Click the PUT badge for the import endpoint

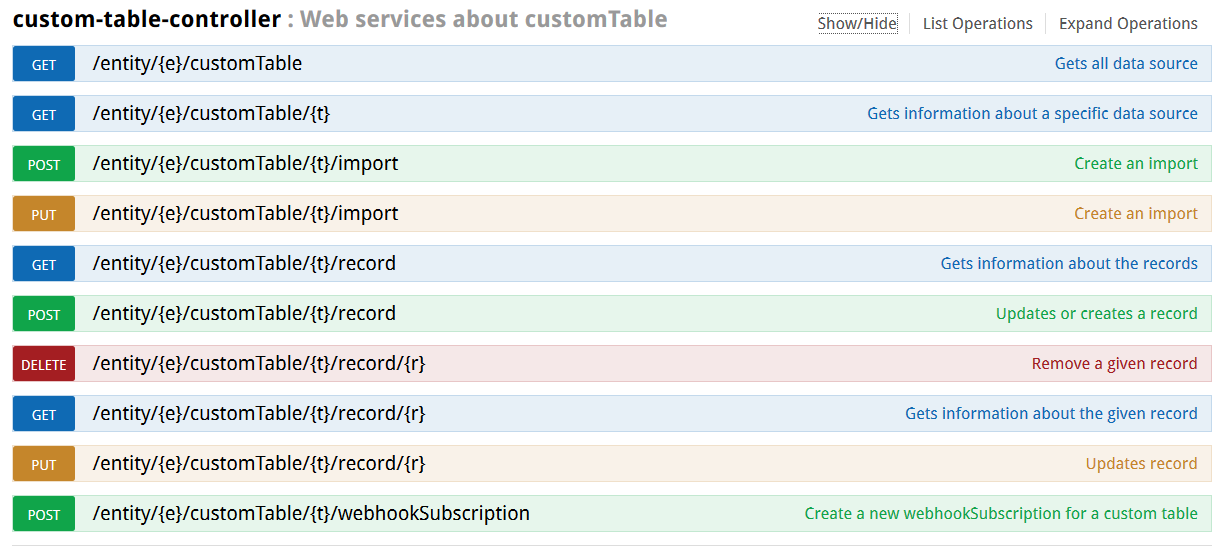pyautogui.click(x=44, y=214)
